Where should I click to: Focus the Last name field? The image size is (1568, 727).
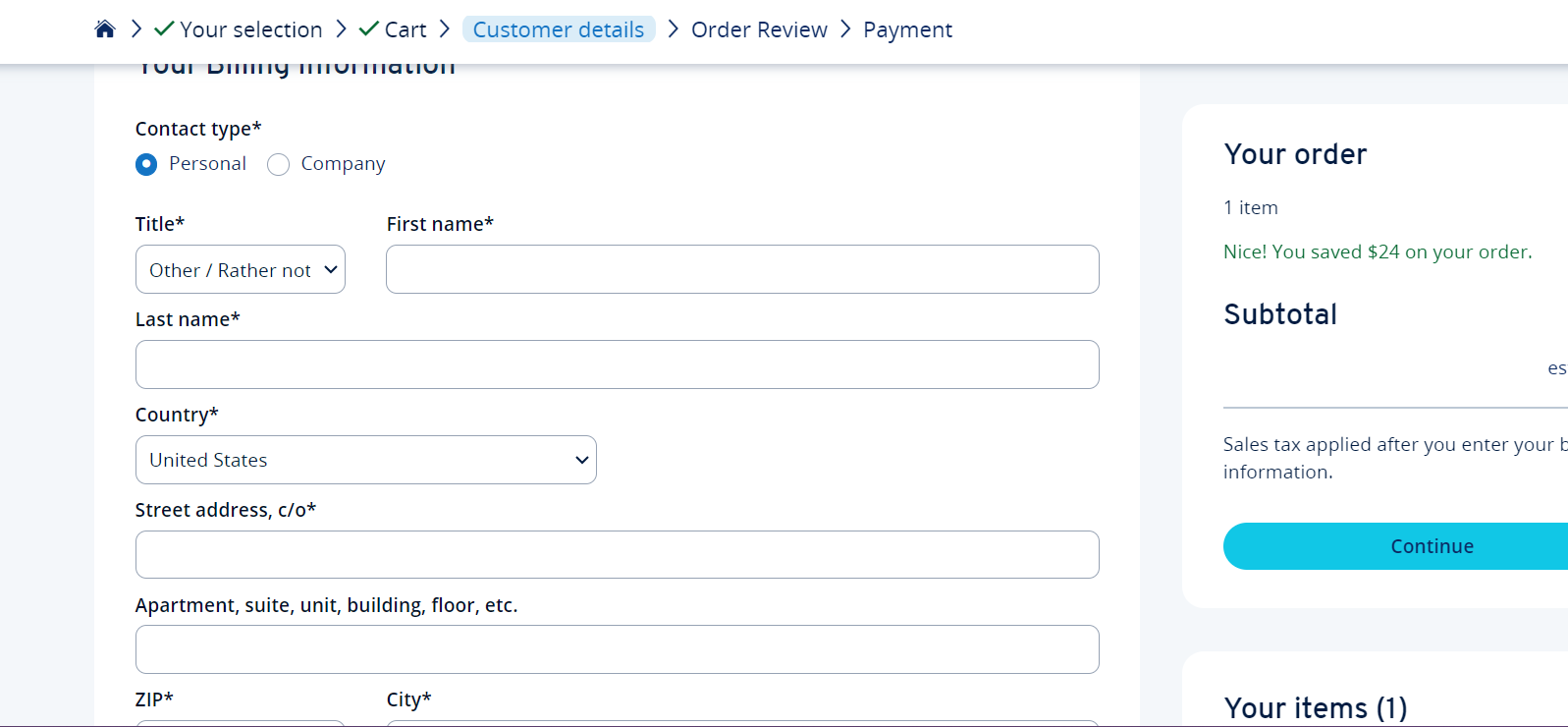click(618, 364)
